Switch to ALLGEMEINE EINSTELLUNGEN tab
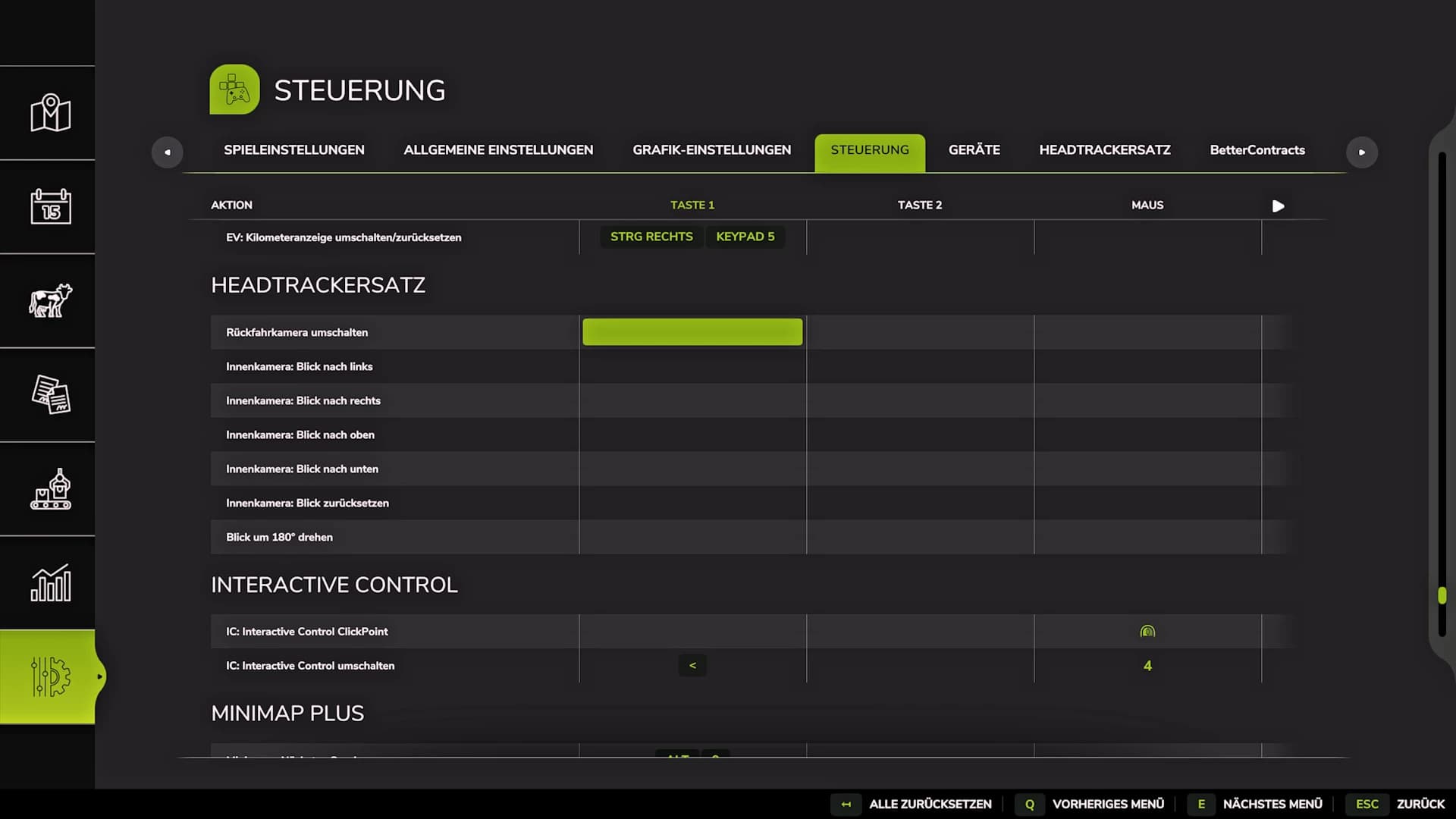The width and height of the screenshot is (1456, 819). 498,150
